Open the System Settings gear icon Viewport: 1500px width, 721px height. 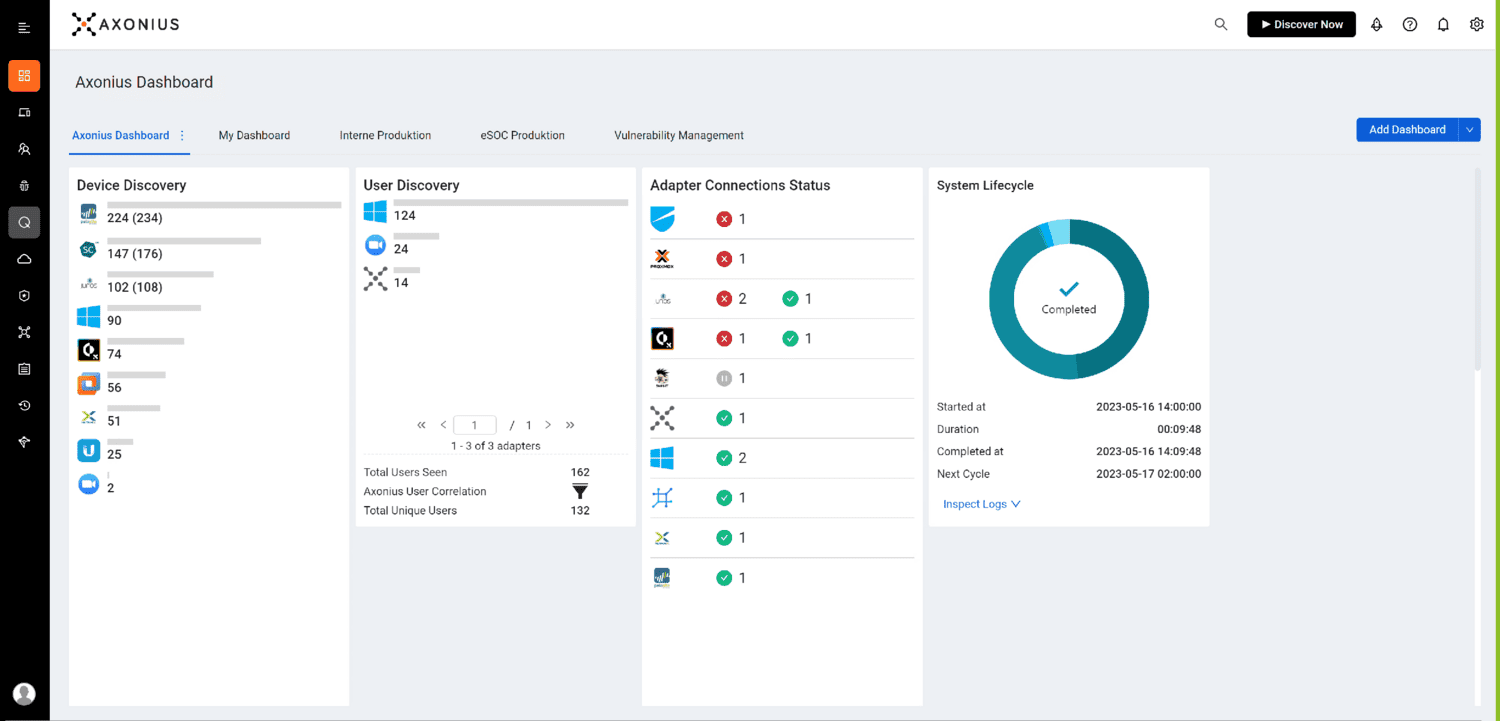1477,24
